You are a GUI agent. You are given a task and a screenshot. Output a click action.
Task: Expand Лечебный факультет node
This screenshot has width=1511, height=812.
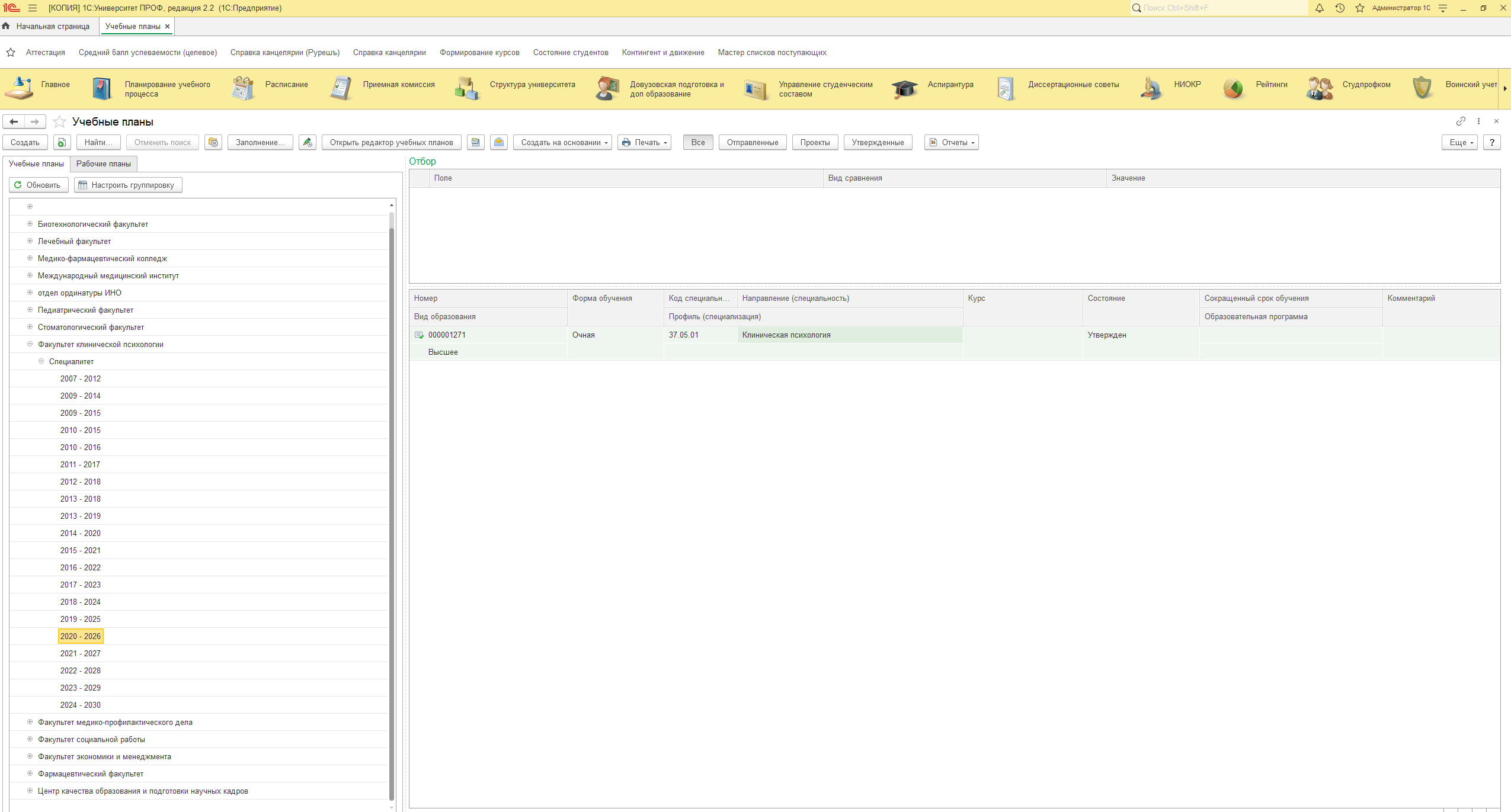click(x=30, y=241)
